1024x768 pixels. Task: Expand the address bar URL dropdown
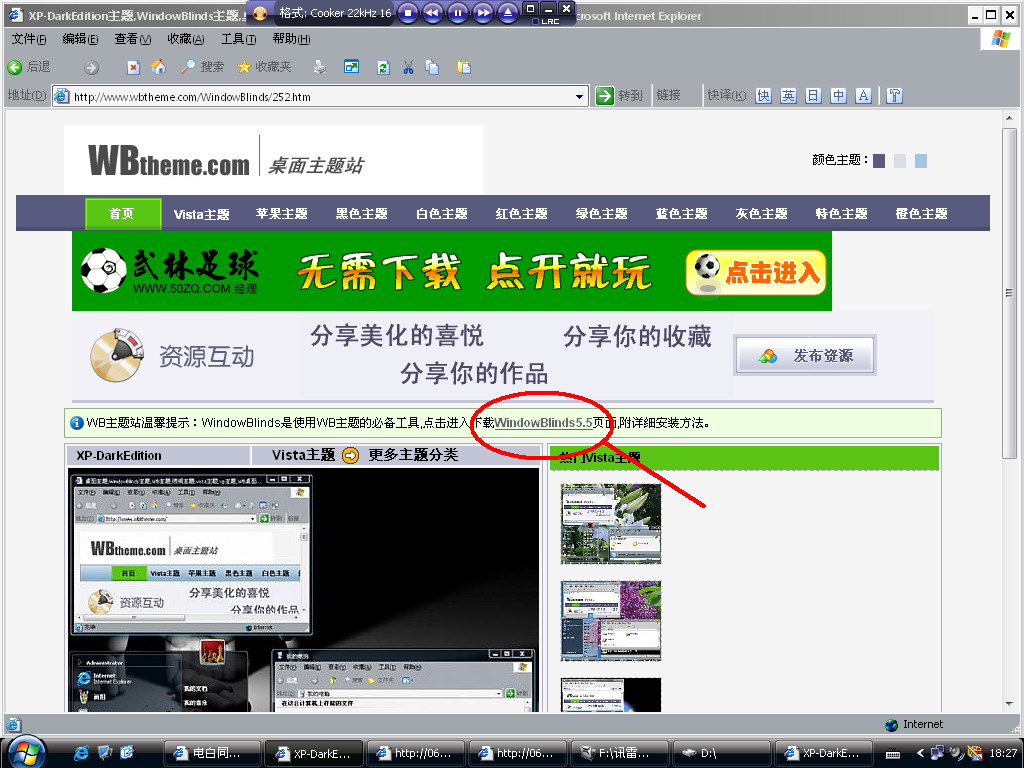(x=580, y=96)
